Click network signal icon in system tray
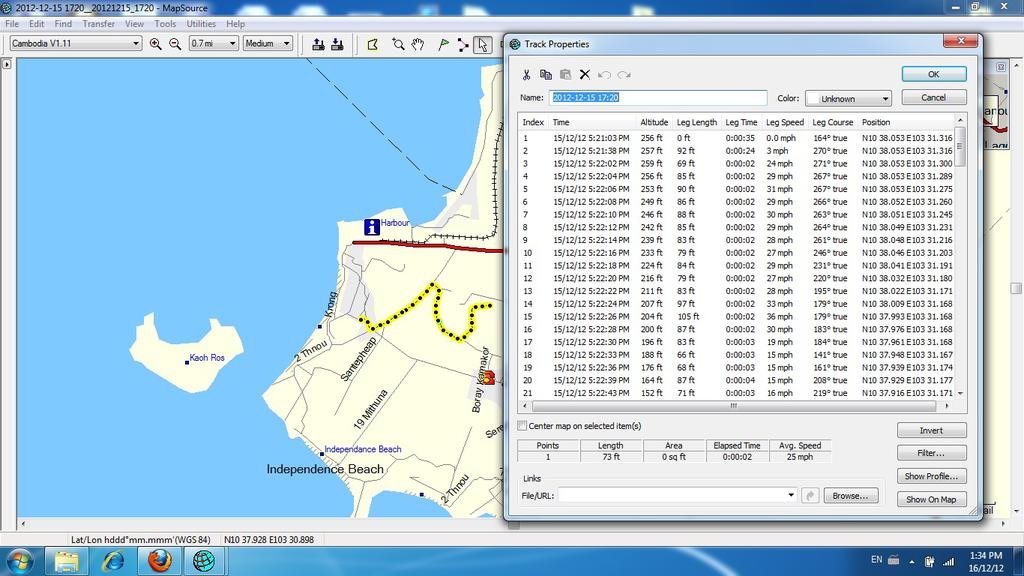1024x576 pixels. click(948, 561)
